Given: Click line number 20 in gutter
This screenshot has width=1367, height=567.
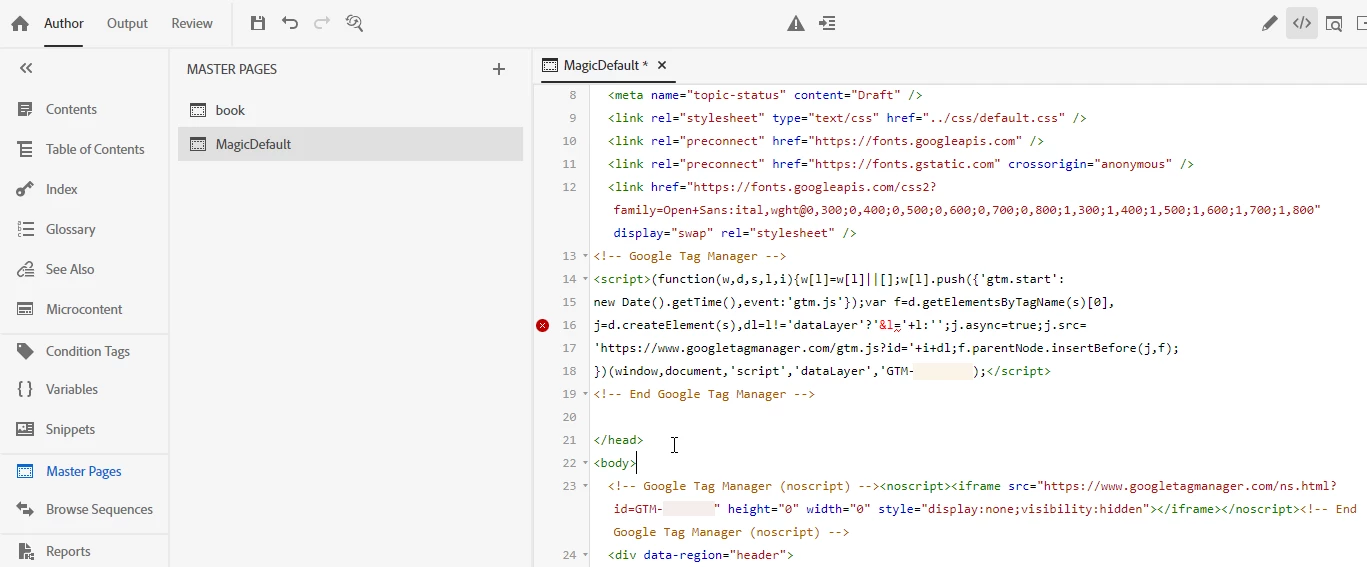Looking at the screenshot, I should pyautogui.click(x=570, y=417).
